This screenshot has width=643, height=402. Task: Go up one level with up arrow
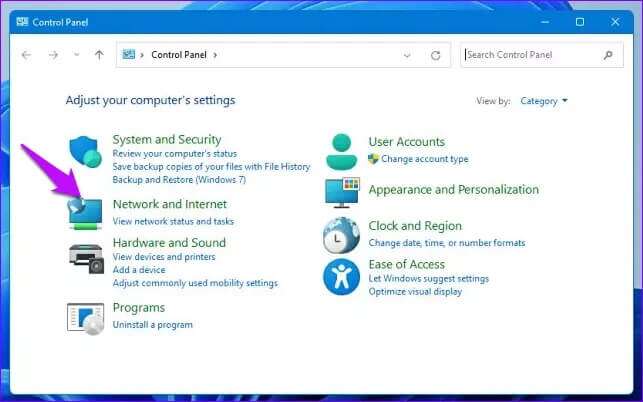click(x=99, y=55)
